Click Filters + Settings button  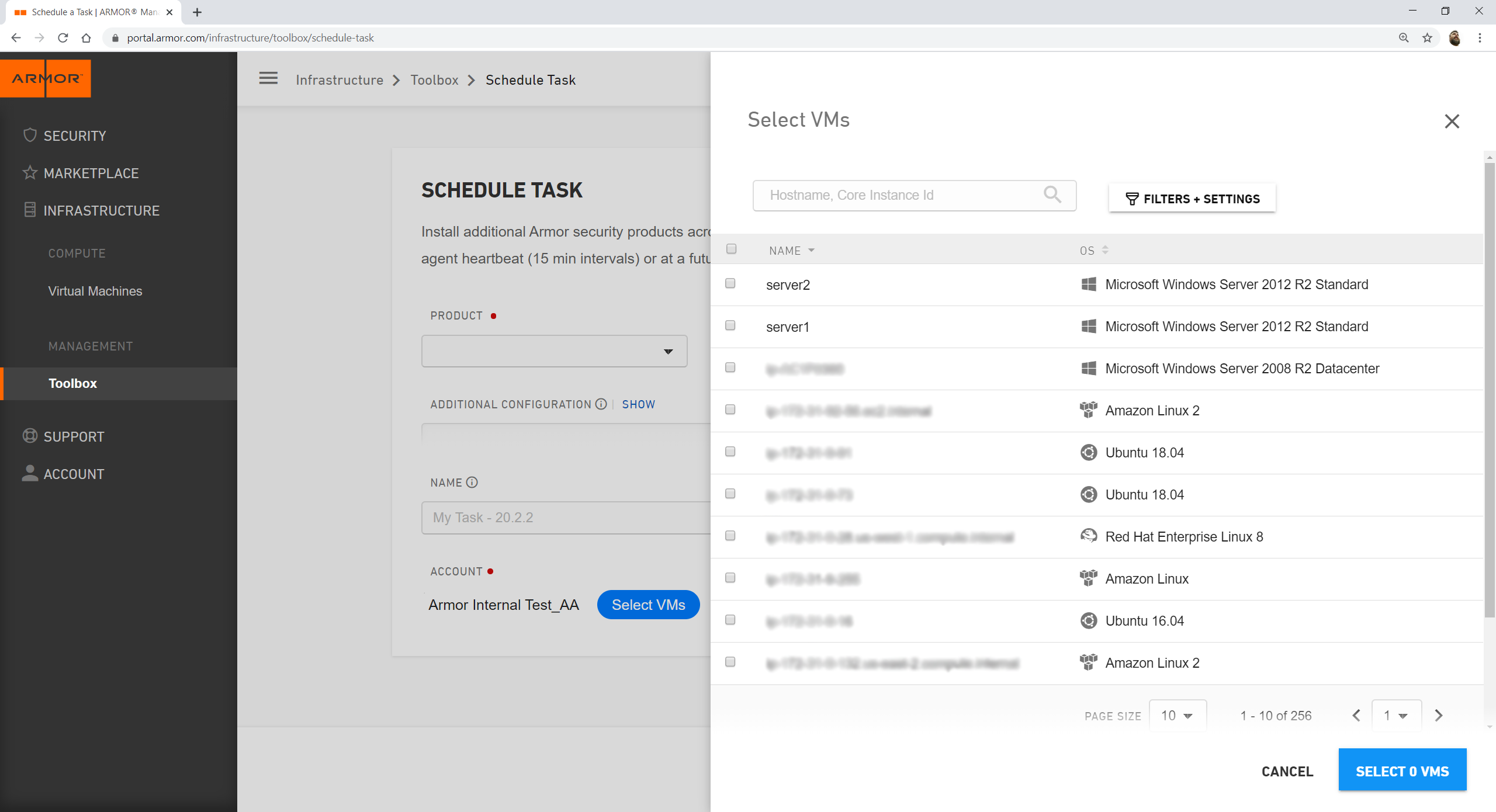pos(1192,199)
